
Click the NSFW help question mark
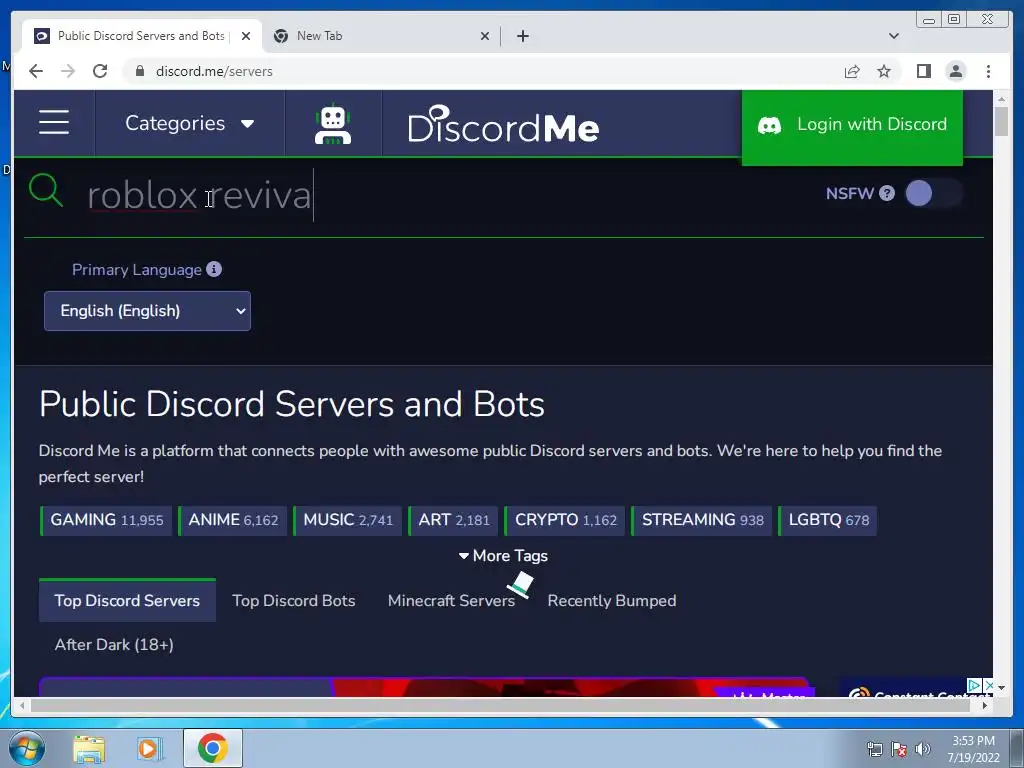[886, 193]
